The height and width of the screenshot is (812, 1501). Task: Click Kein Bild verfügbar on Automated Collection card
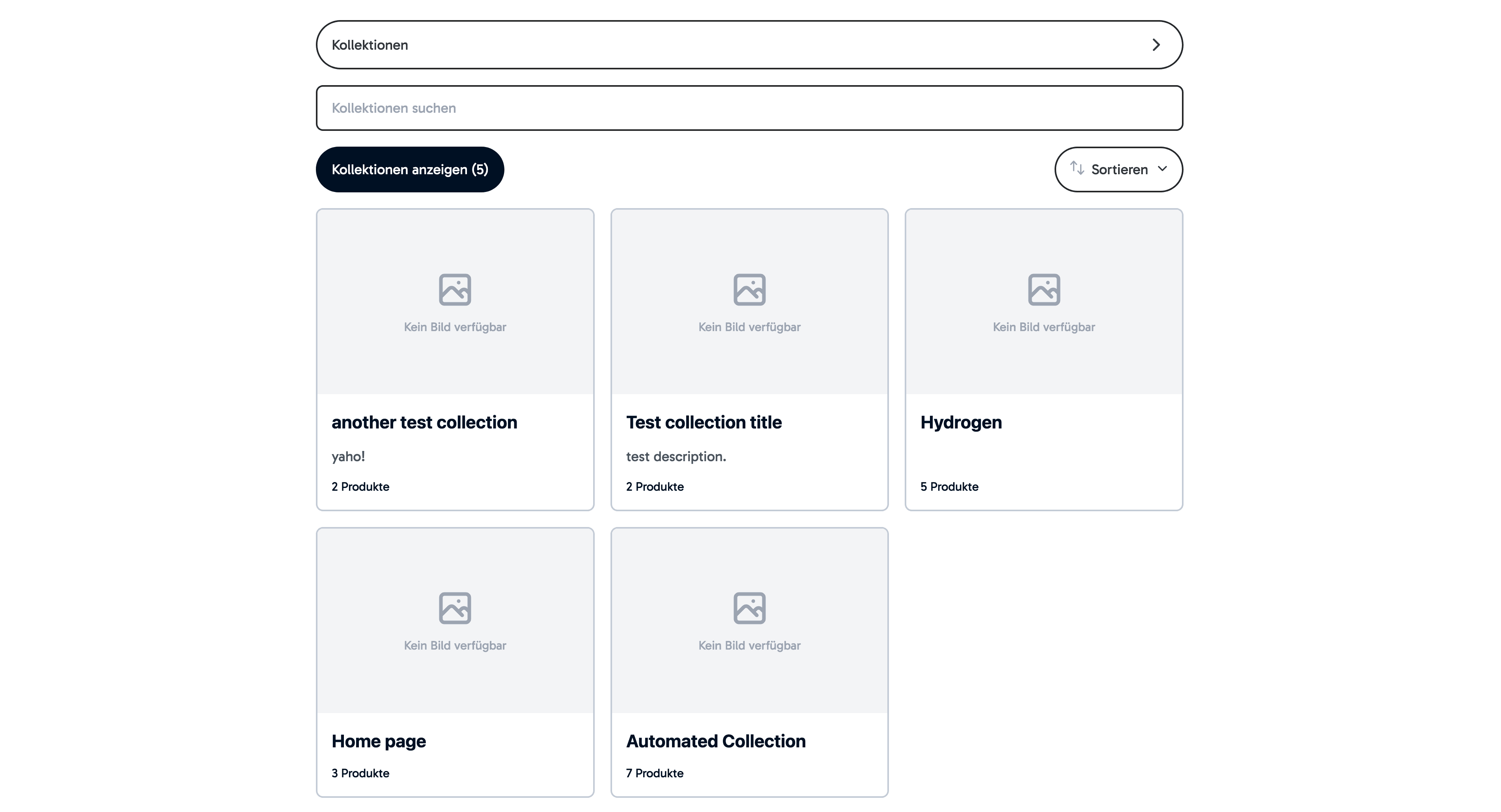point(749,646)
